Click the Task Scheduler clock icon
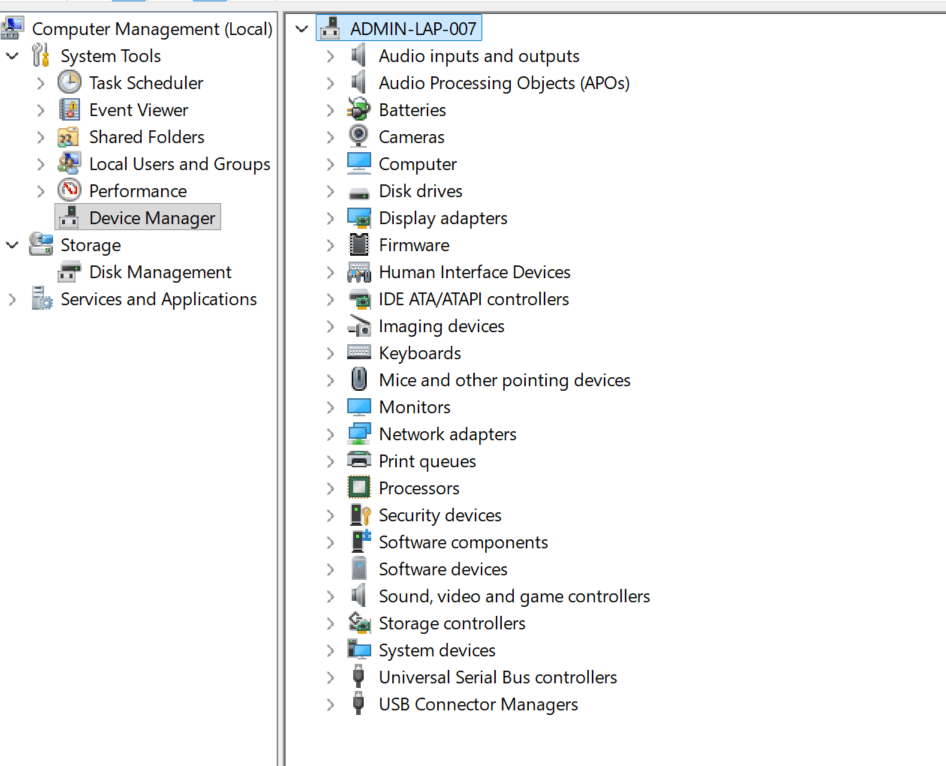946x766 pixels. click(x=69, y=83)
